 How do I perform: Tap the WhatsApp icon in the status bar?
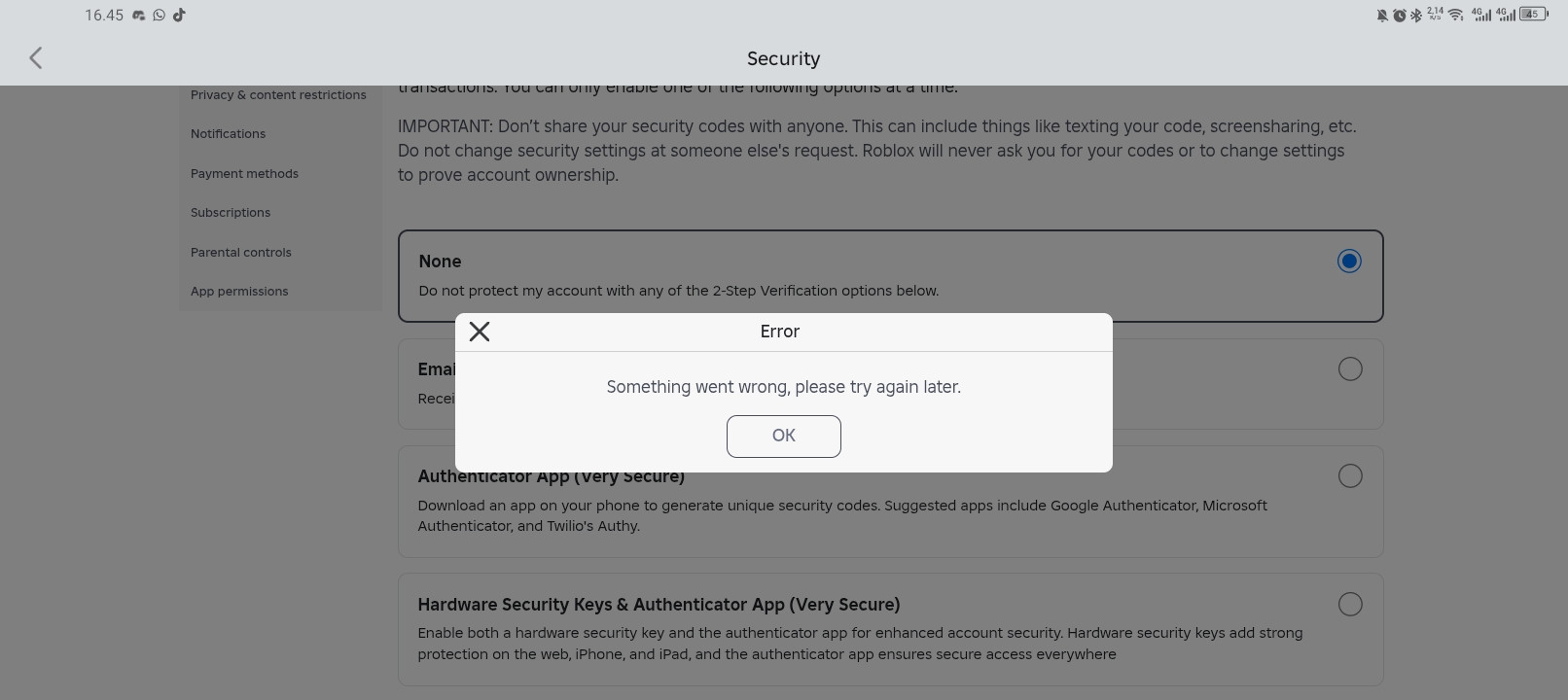click(159, 15)
